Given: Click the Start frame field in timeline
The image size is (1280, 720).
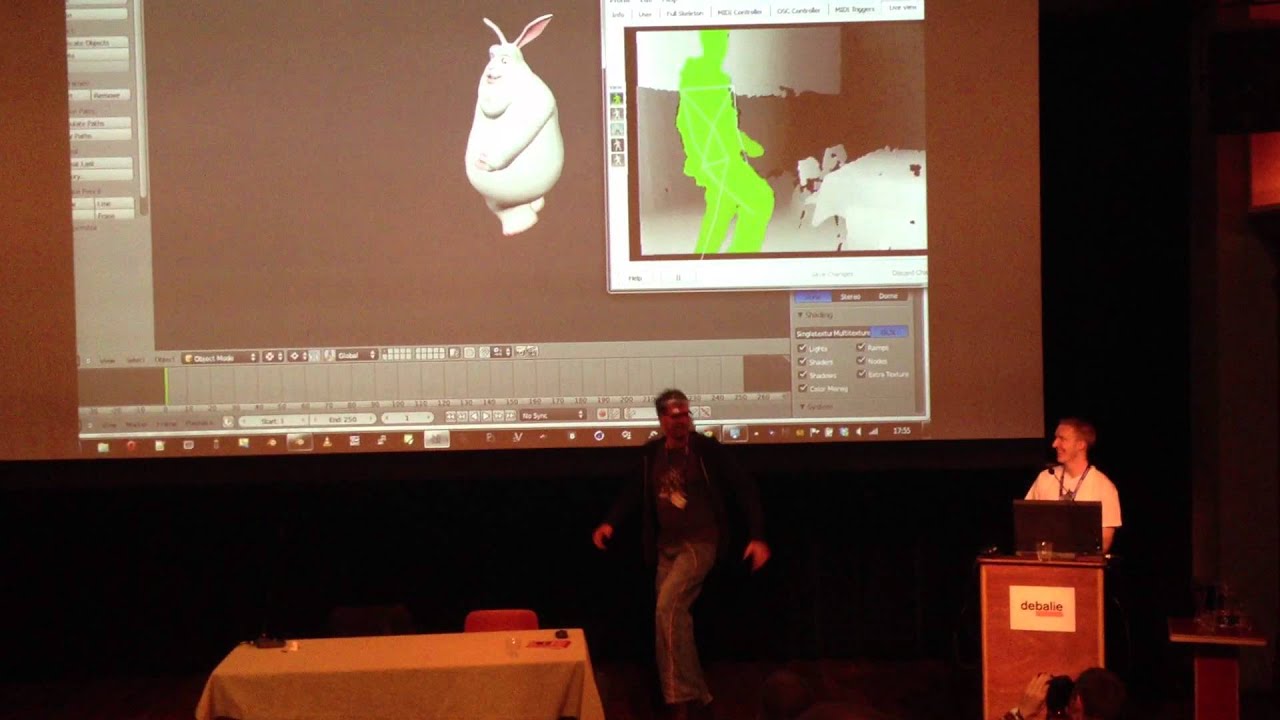Looking at the screenshot, I should click(x=272, y=420).
